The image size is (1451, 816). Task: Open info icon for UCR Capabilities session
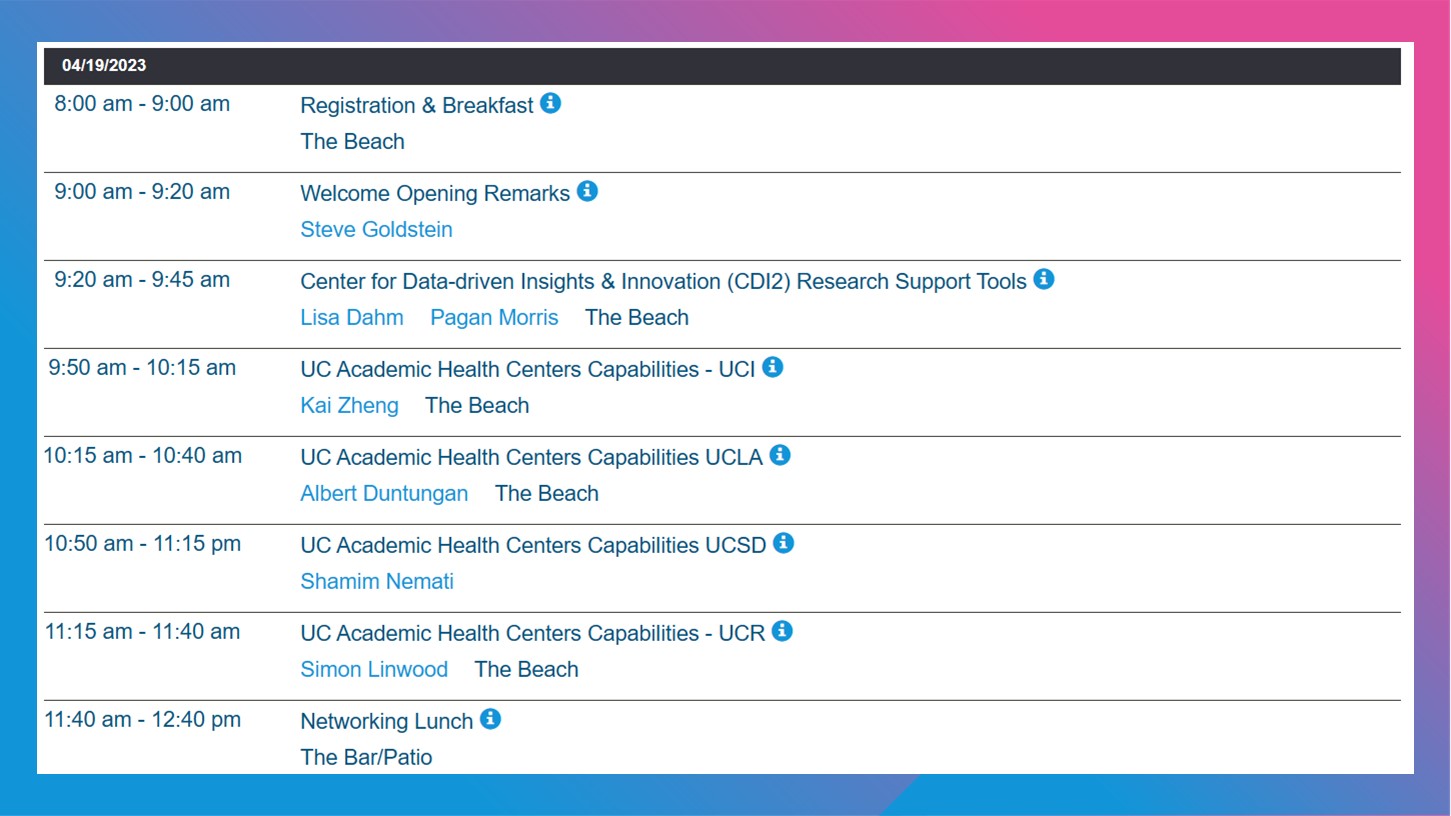[783, 631]
